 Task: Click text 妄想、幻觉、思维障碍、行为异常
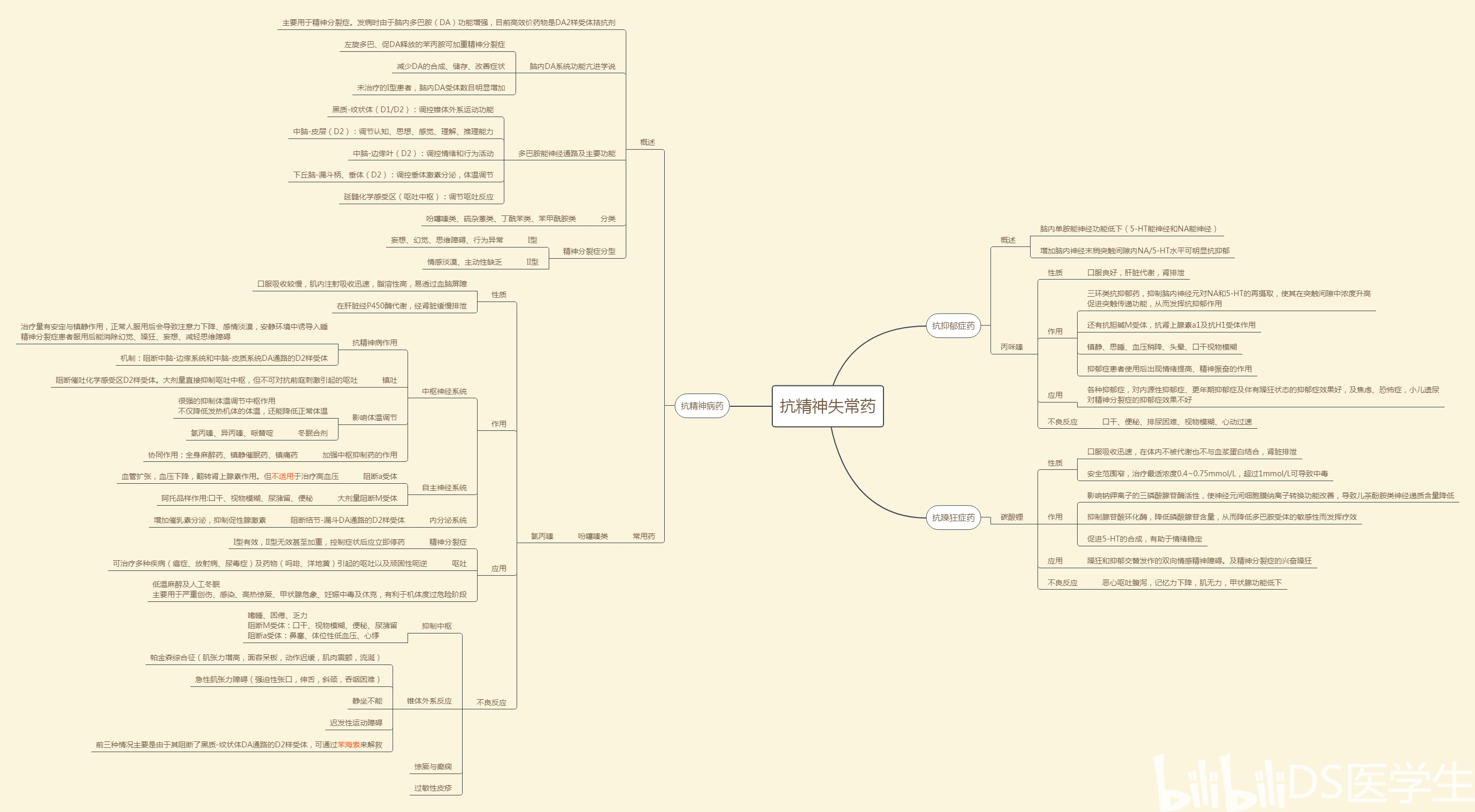tap(447, 241)
